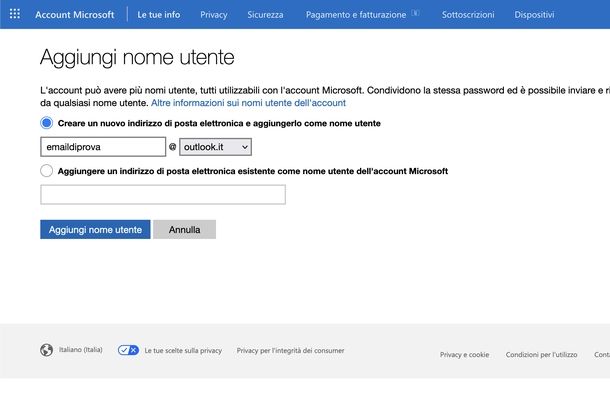Click the globe language icon
This screenshot has height=403, width=610.
coord(46,350)
